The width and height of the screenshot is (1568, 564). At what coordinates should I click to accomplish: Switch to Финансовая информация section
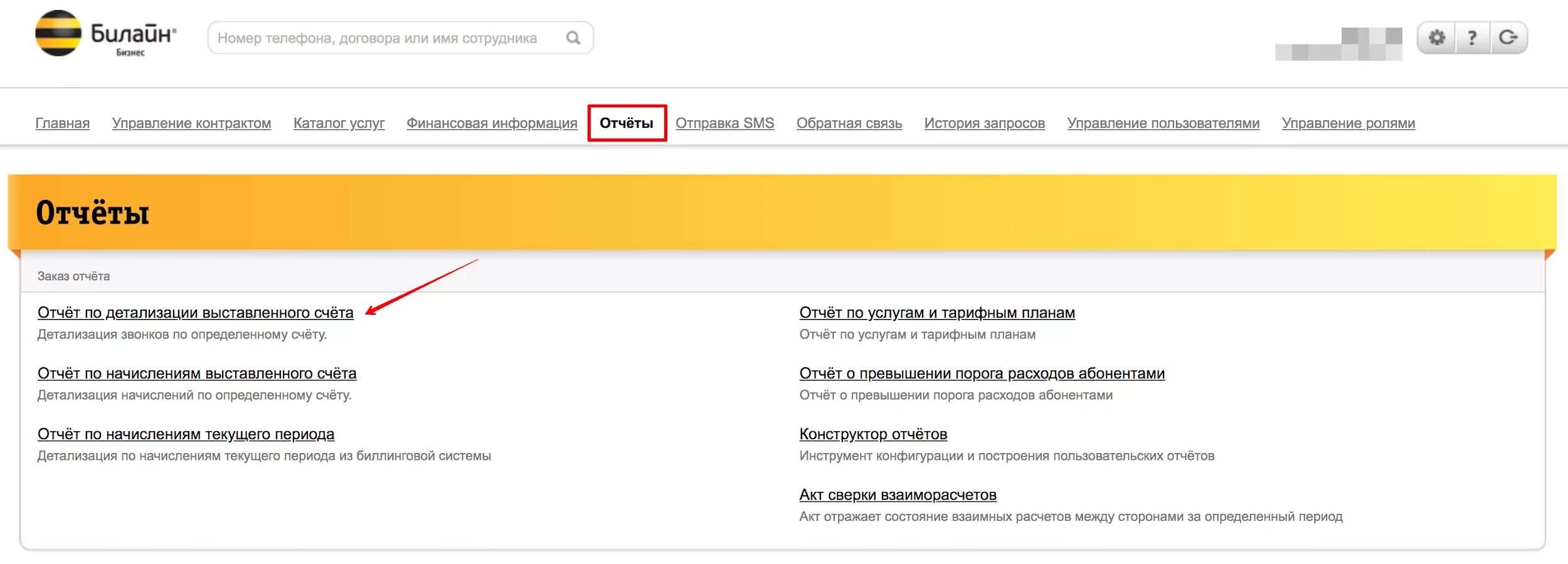pyautogui.click(x=492, y=123)
